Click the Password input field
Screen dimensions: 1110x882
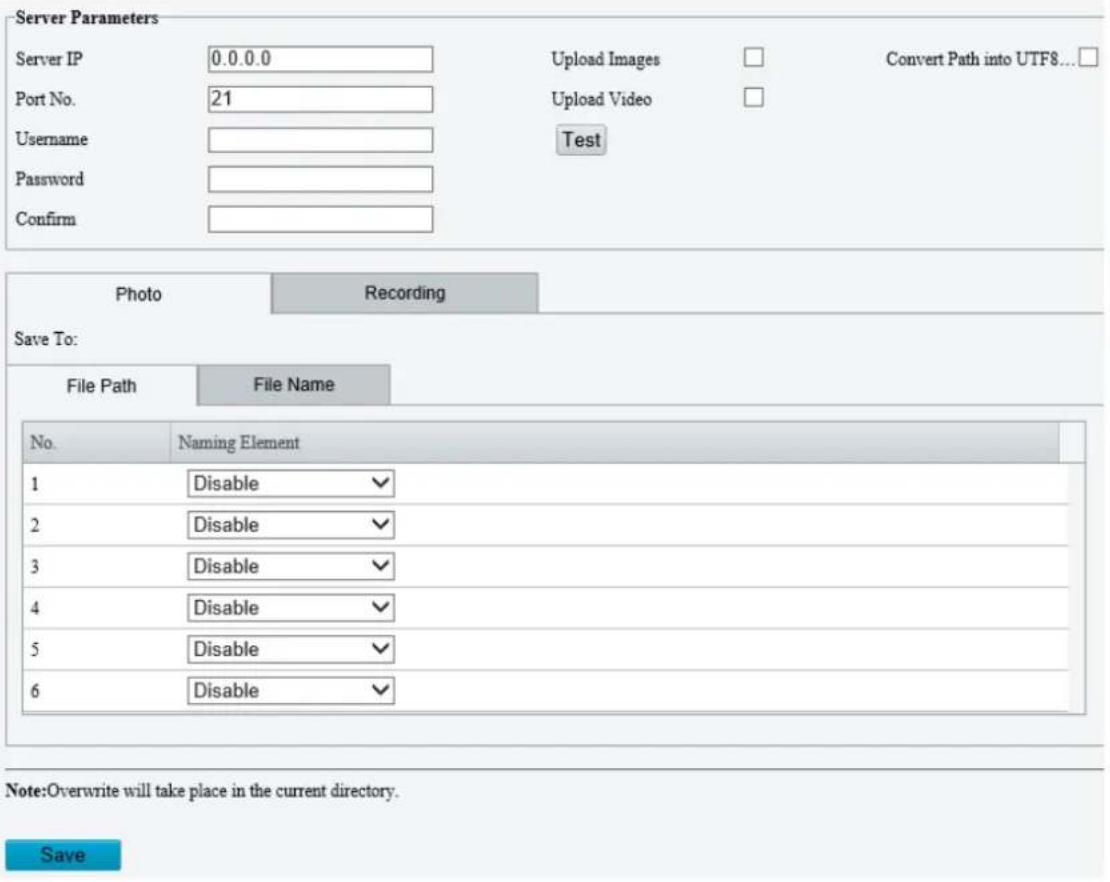[321, 179]
